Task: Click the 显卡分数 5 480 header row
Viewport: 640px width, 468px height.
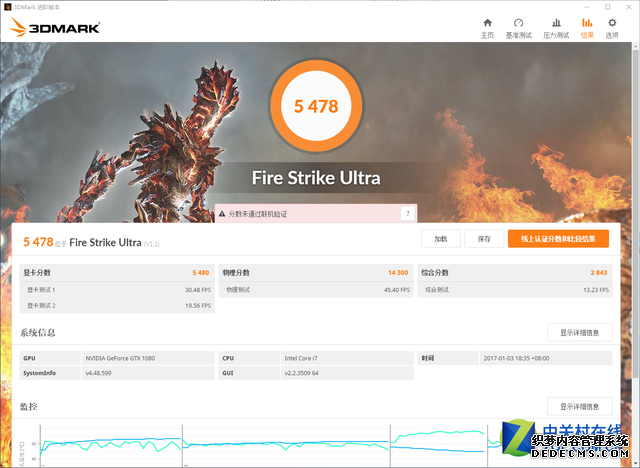Action: click(117, 273)
